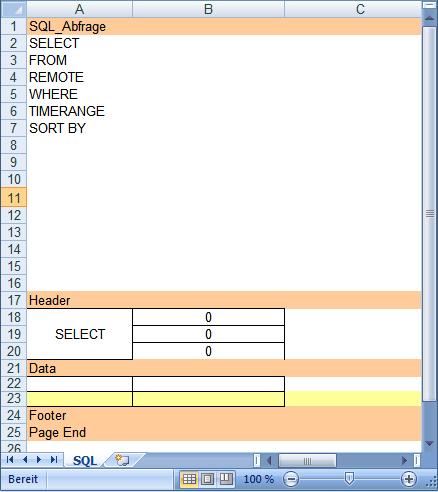Click the 100 % zoom level button

(258, 479)
